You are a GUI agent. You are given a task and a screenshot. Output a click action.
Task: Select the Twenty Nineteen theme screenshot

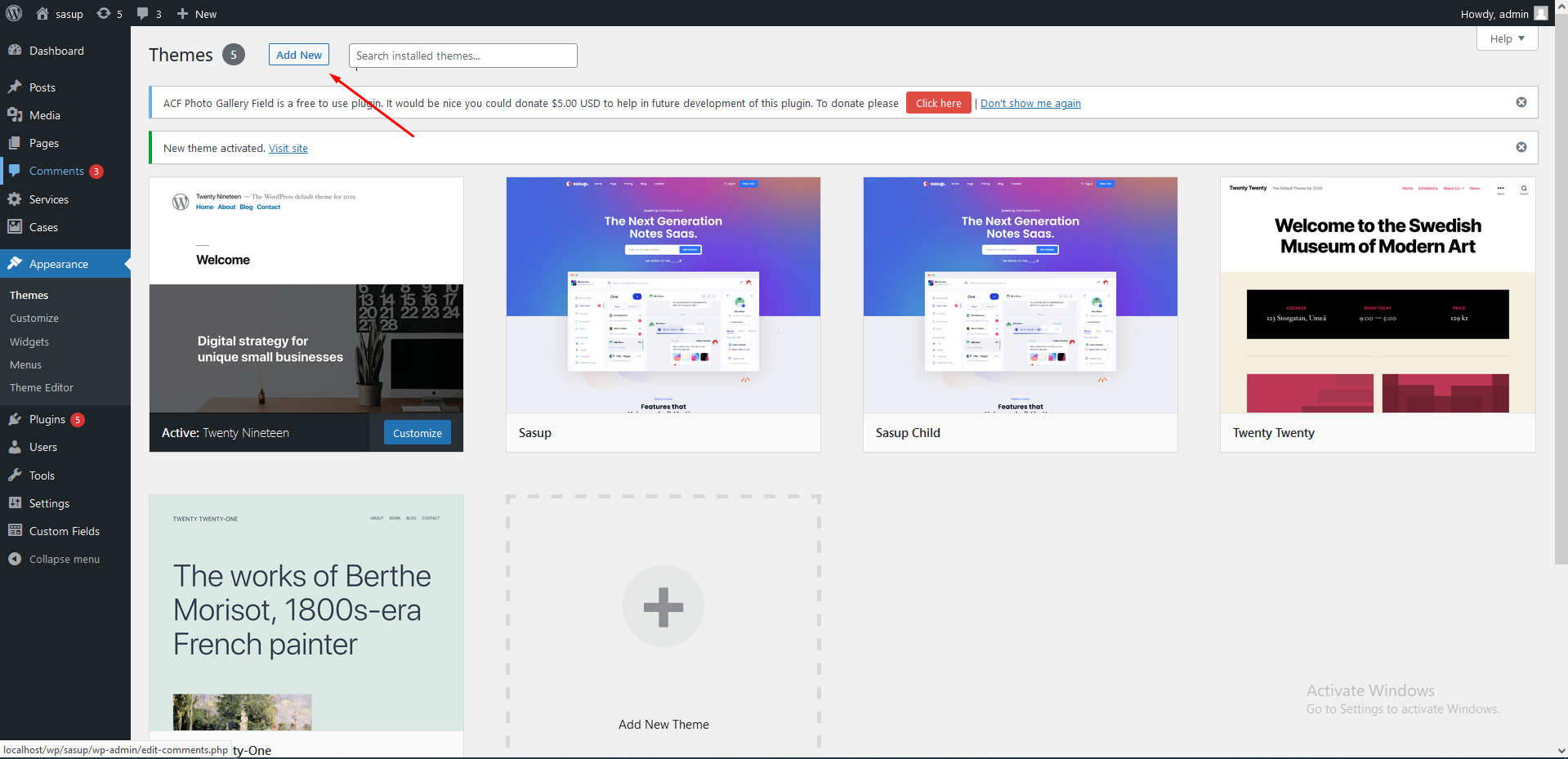pyautogui.click(x=306, y=295)
